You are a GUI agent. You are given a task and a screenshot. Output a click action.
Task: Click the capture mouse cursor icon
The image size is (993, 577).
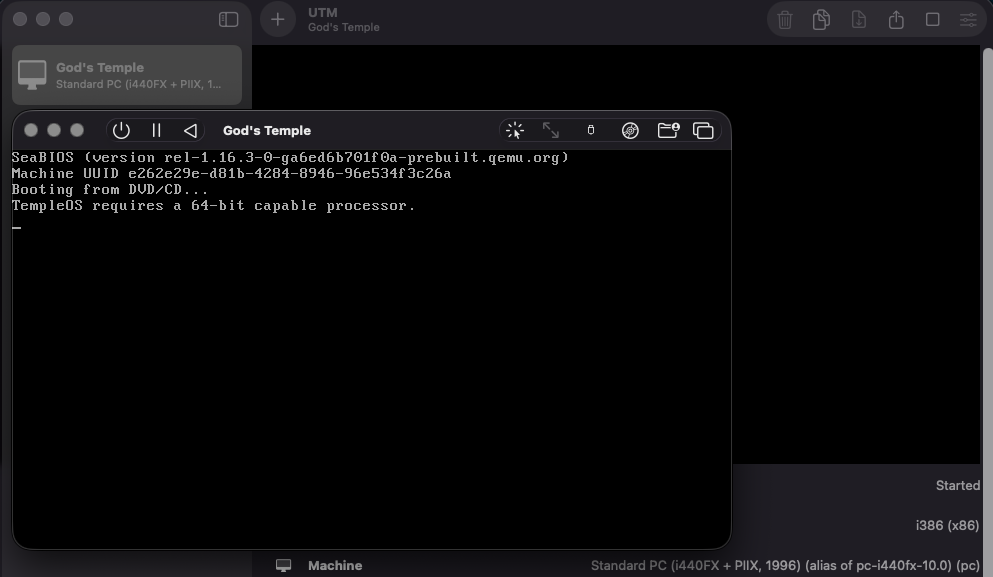[x=514, y=130]
